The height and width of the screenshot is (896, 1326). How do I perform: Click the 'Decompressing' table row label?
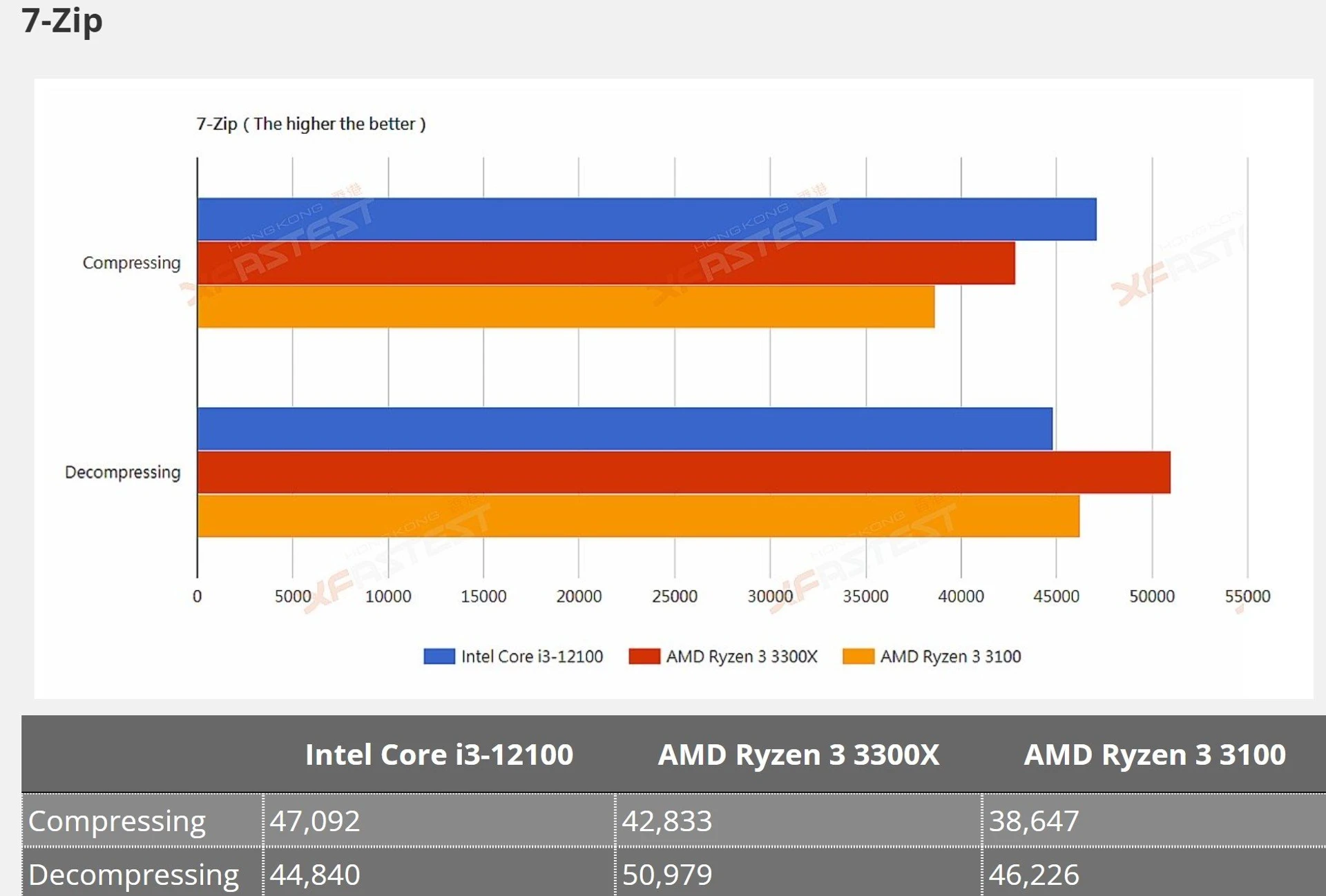[x=133, y=875]
